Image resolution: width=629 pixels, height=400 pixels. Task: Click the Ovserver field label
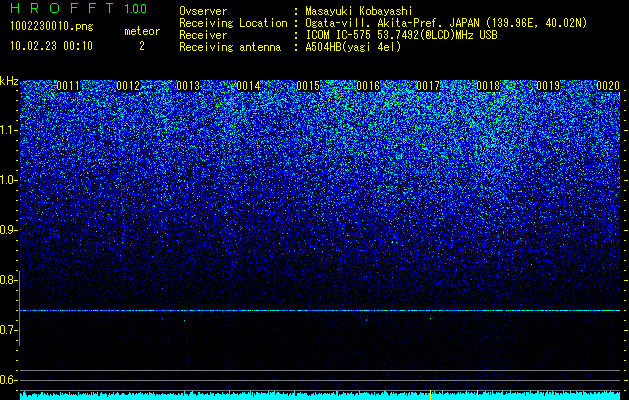pyautogui.click(x=203, y=11)
